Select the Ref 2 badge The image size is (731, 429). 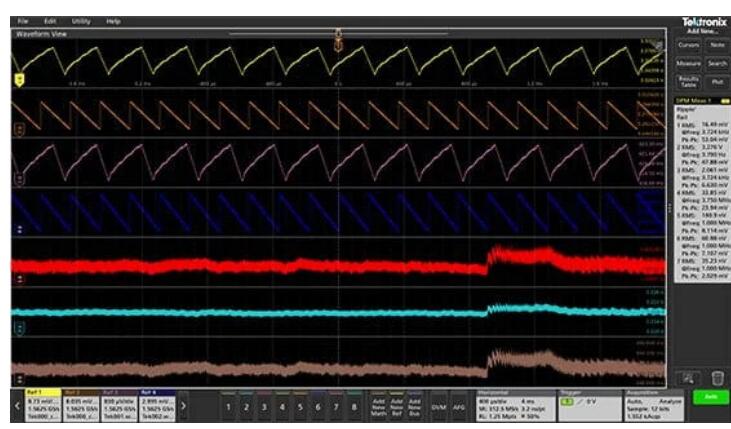coord(81,405)
